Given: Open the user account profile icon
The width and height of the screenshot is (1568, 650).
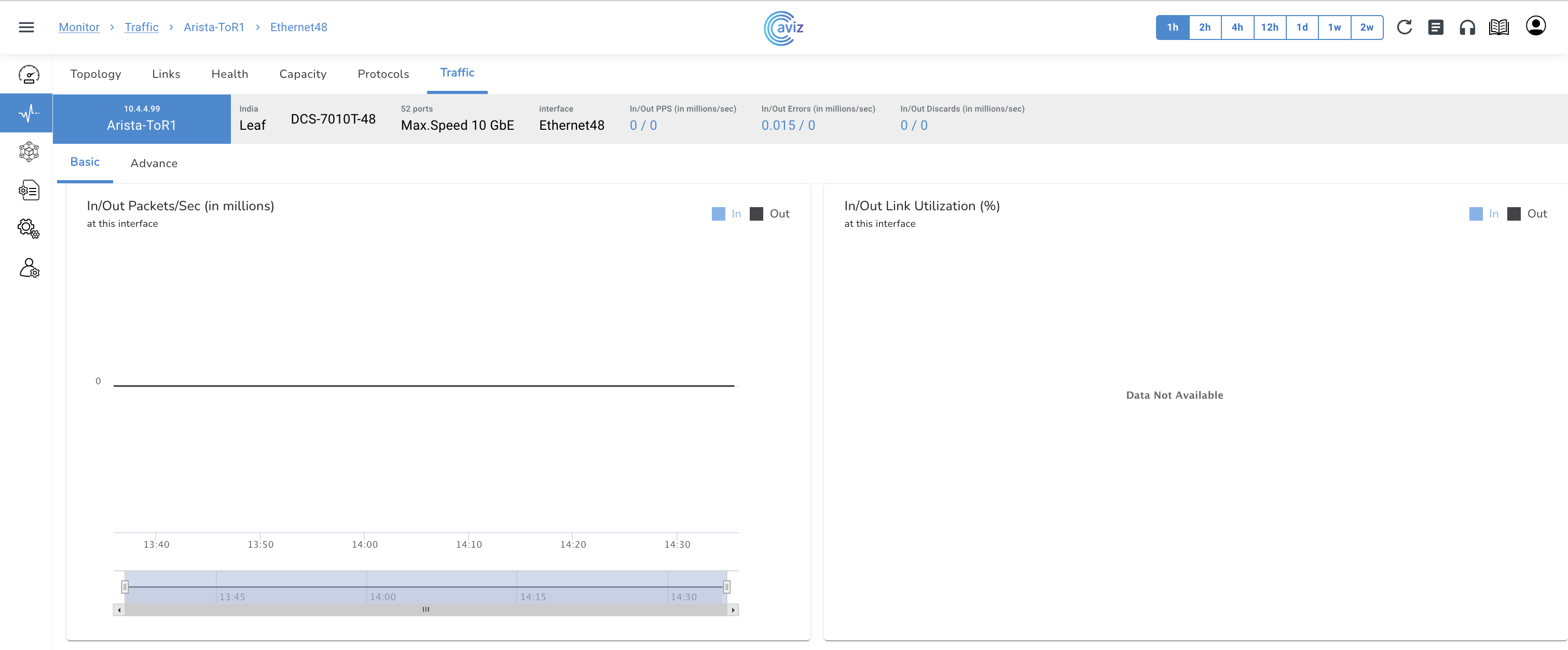Looking at the screenshot, I should coord(1535,26).
